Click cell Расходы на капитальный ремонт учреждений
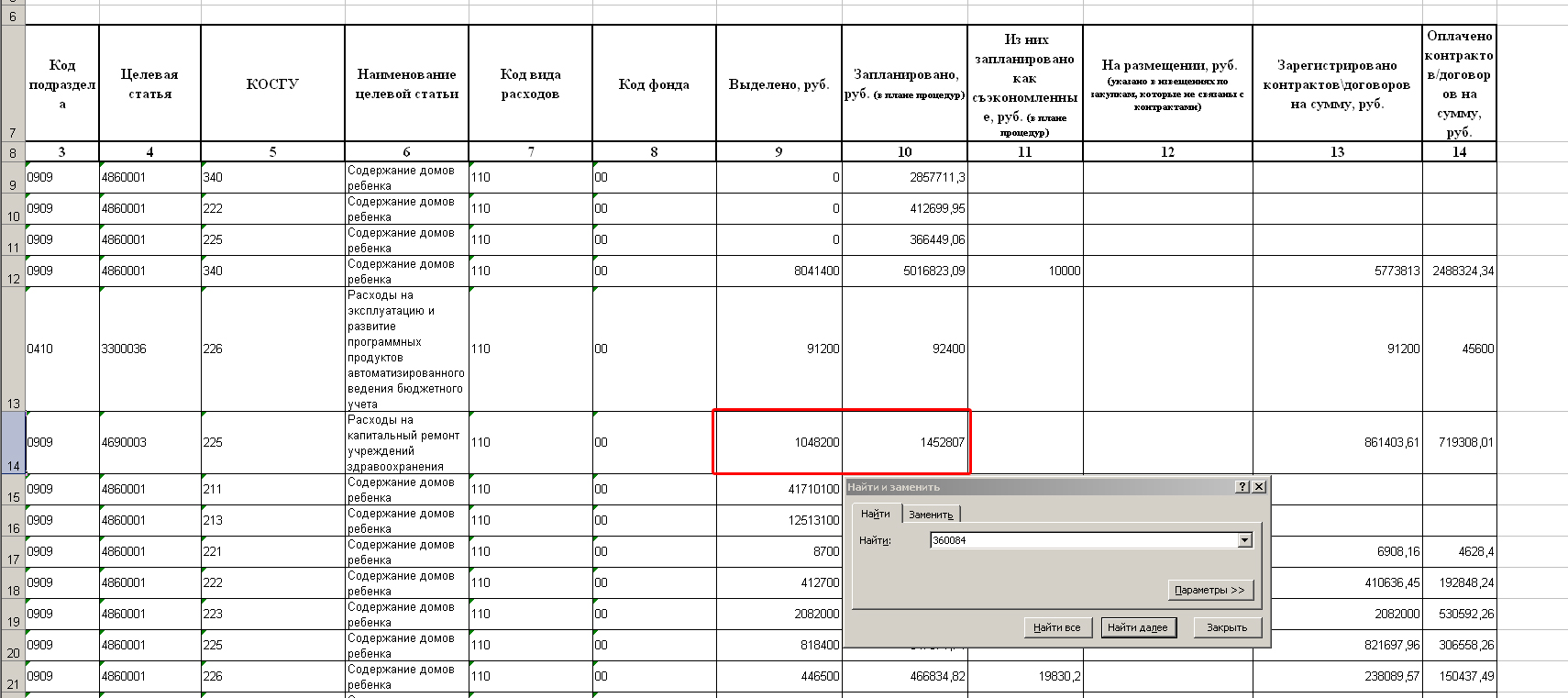 tap(406, 442)
